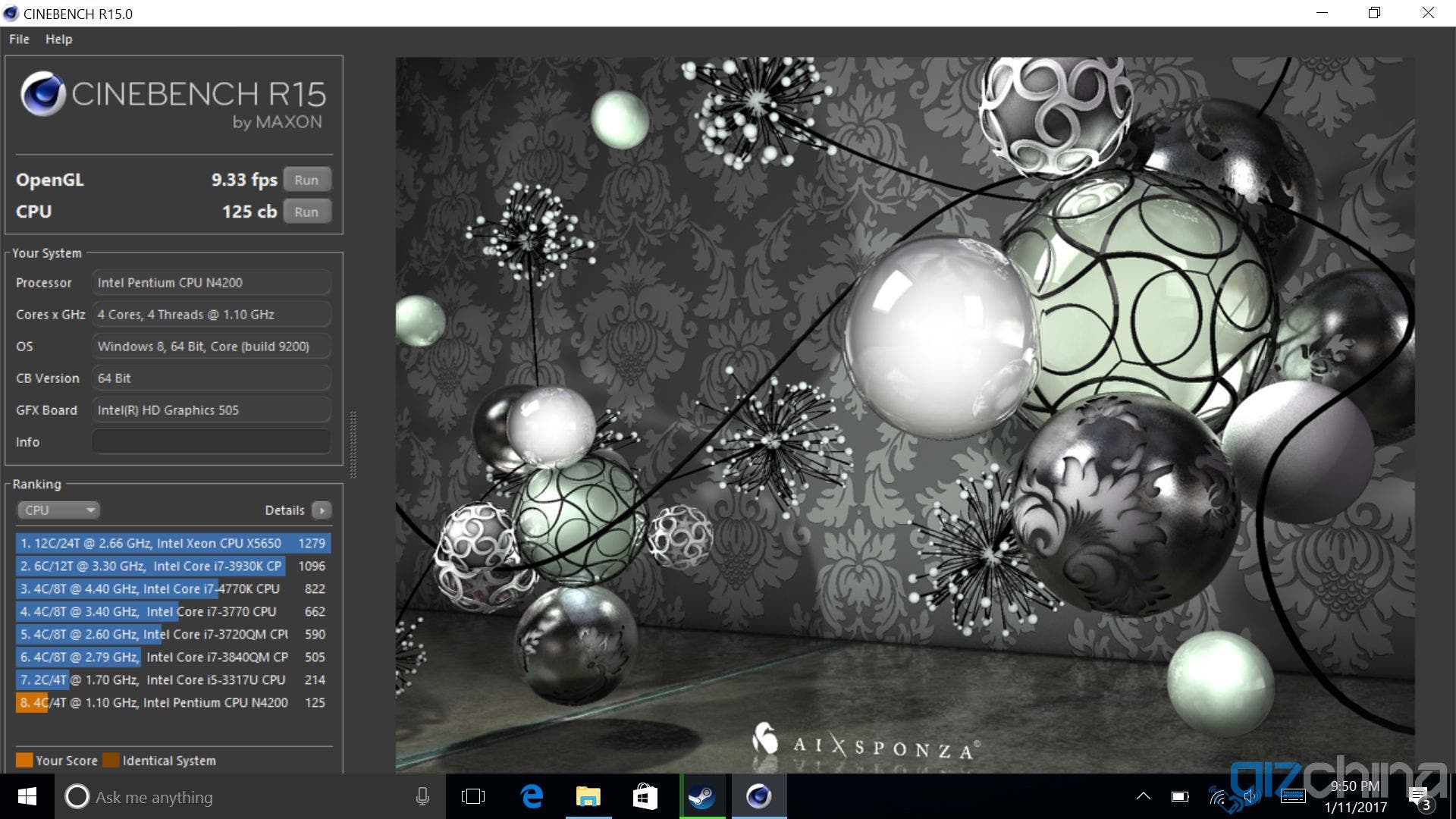The image size is (1456, 819).
Task: Open the Windows Start menu
Action: pyautogui.click(x=27, y=796)
